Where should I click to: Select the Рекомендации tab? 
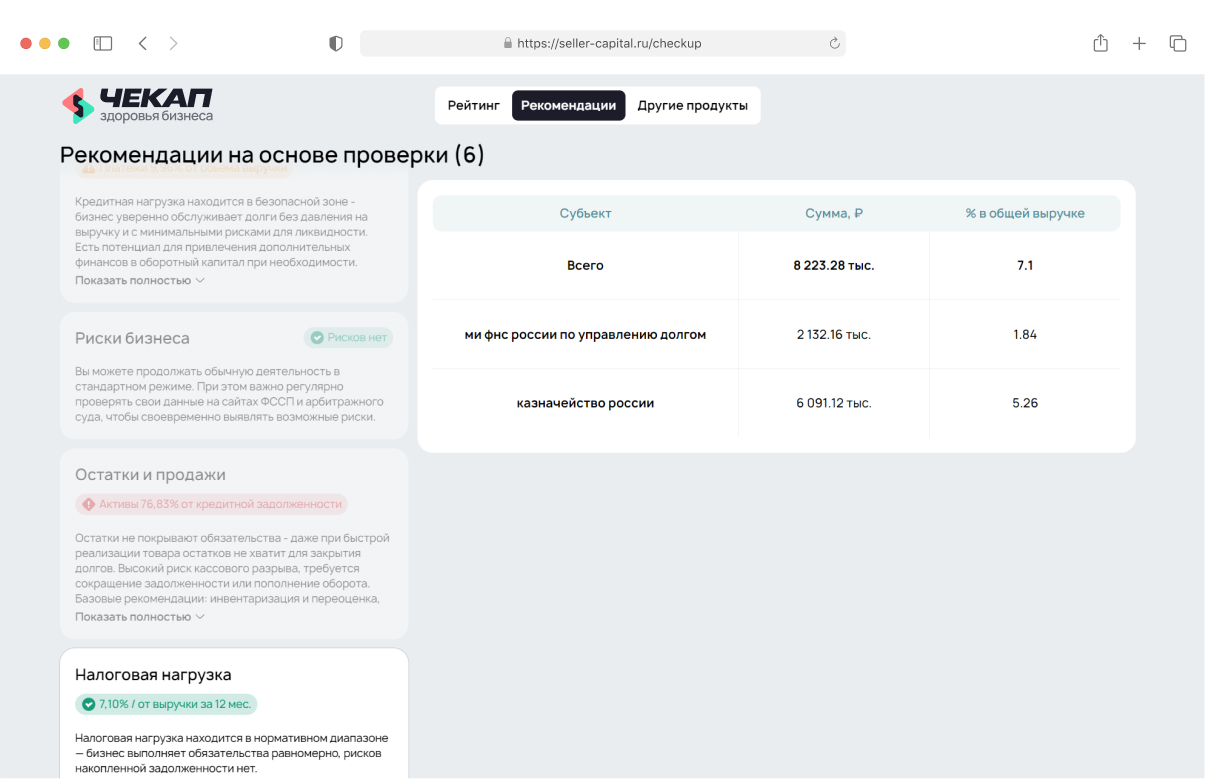pyautogui.click(x=568, y=105)
